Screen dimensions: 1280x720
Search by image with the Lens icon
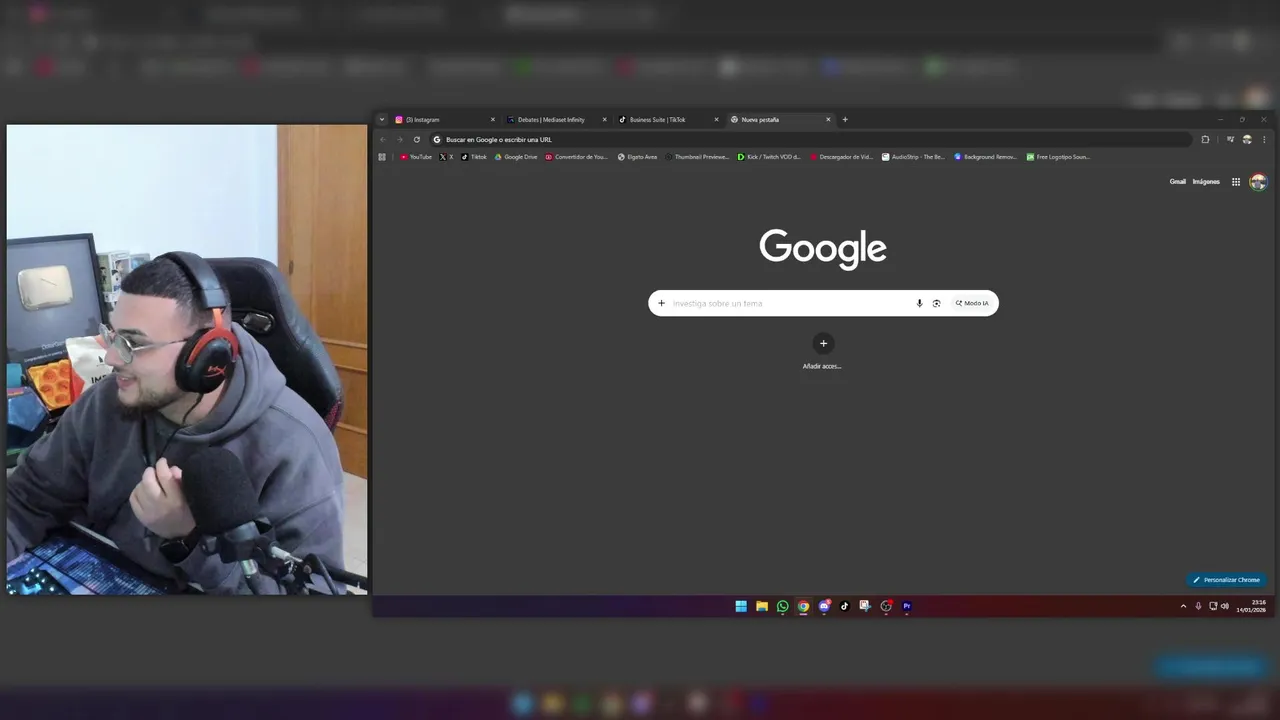coord(936,303)
